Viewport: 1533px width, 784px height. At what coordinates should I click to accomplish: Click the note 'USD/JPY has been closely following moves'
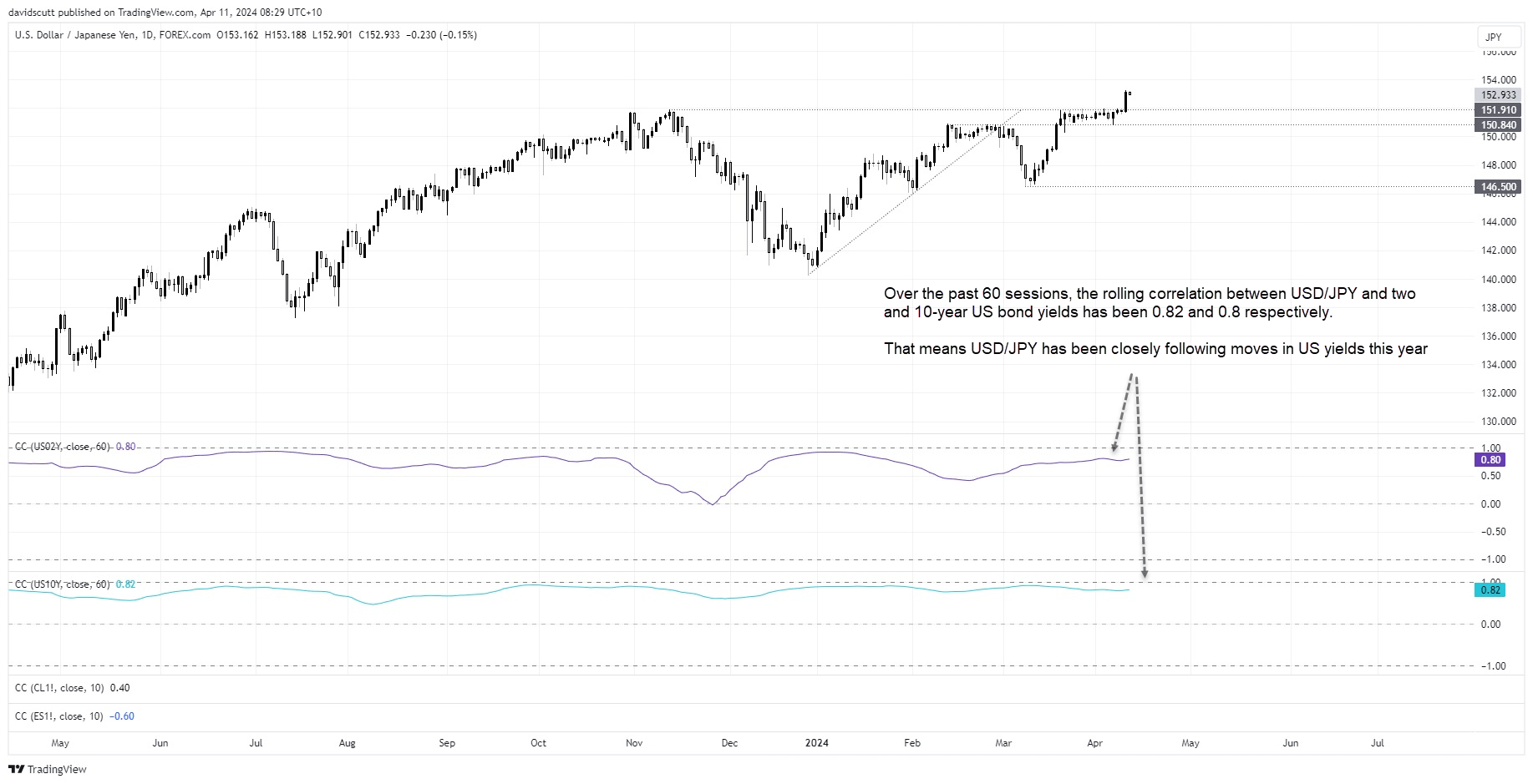tap(1155, 349)
